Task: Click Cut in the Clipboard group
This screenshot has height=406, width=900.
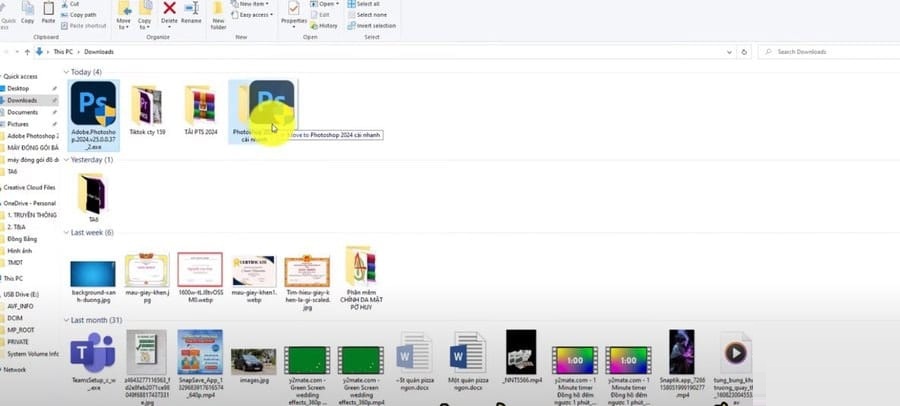Action: (70, 4)
